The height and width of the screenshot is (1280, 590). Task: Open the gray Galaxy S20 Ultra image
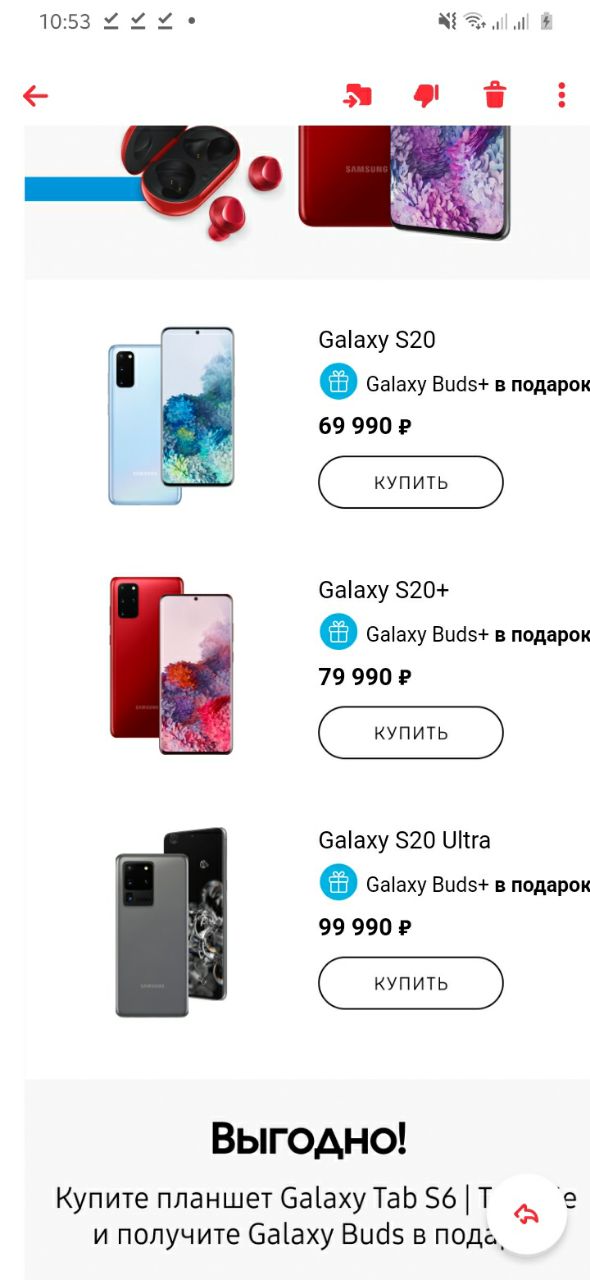pyautogui.click(x=171, y=921)
